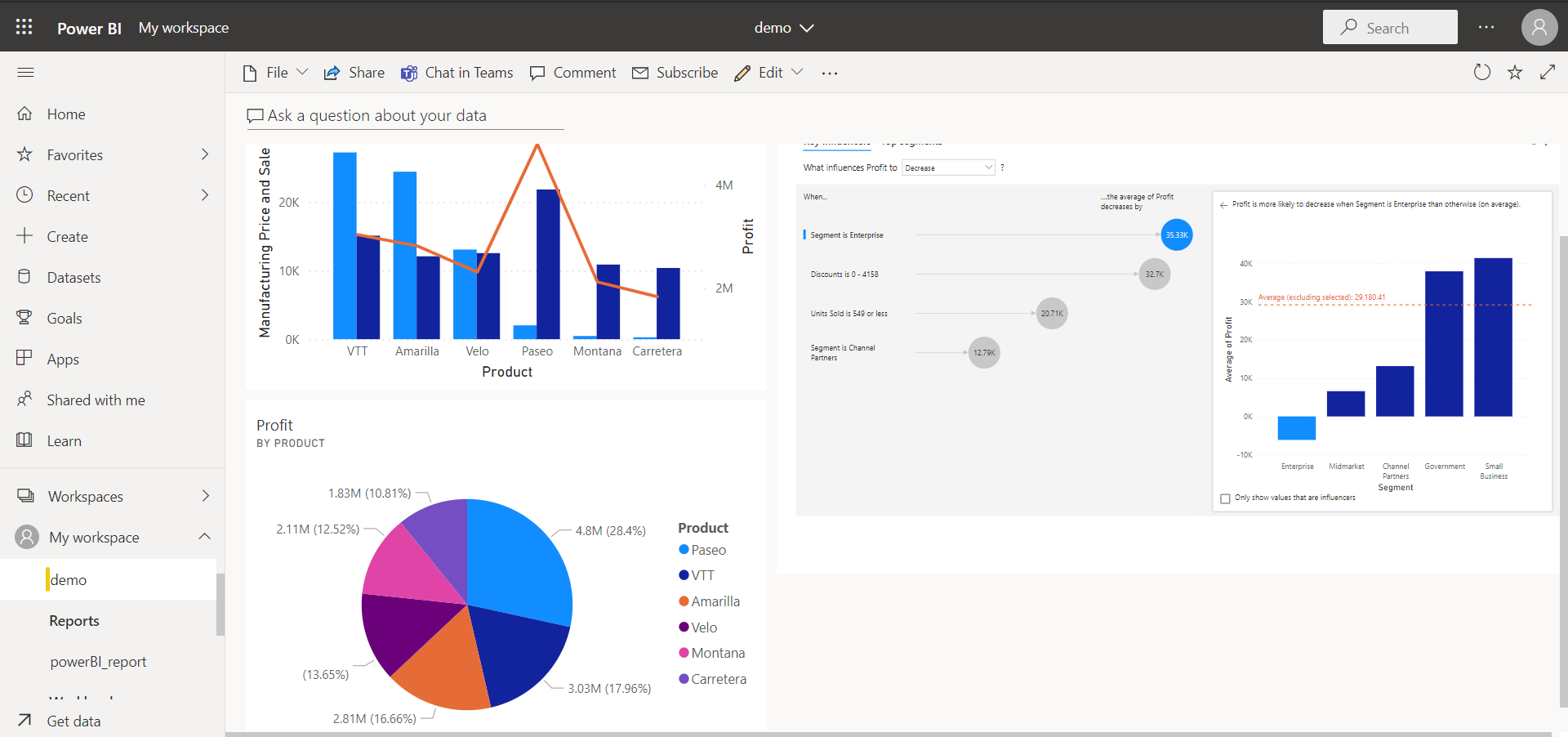Click the Favorites star icon in sidebar

click(x=24, y=154)
